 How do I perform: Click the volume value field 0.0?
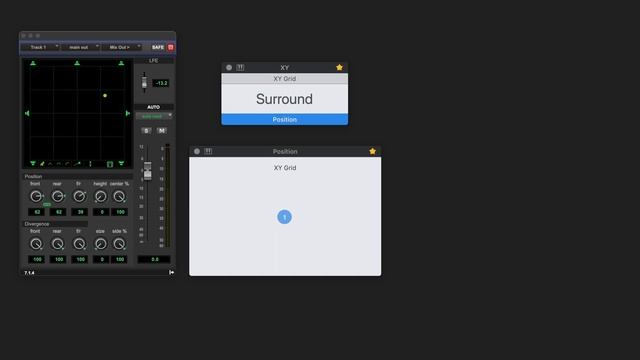(154, 259)
